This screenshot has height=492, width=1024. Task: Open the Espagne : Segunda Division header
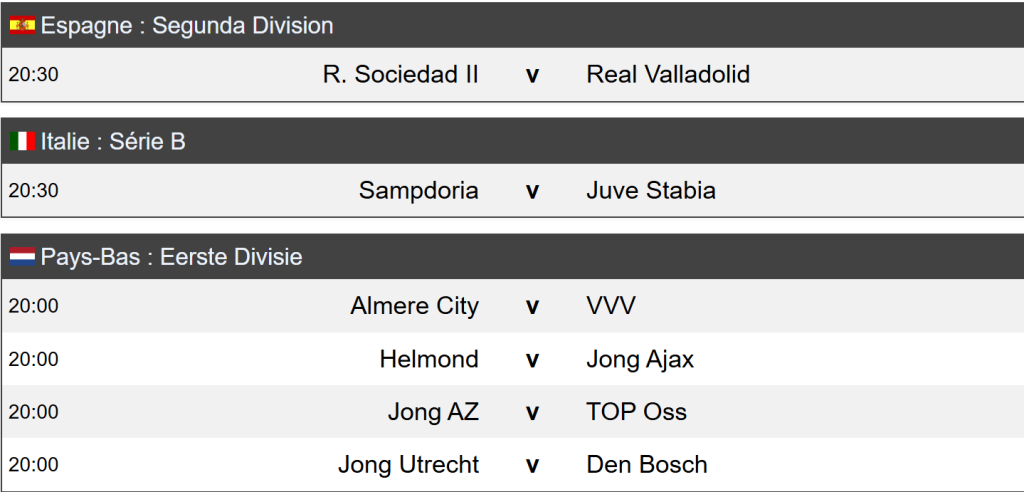[x=187, y=26]
